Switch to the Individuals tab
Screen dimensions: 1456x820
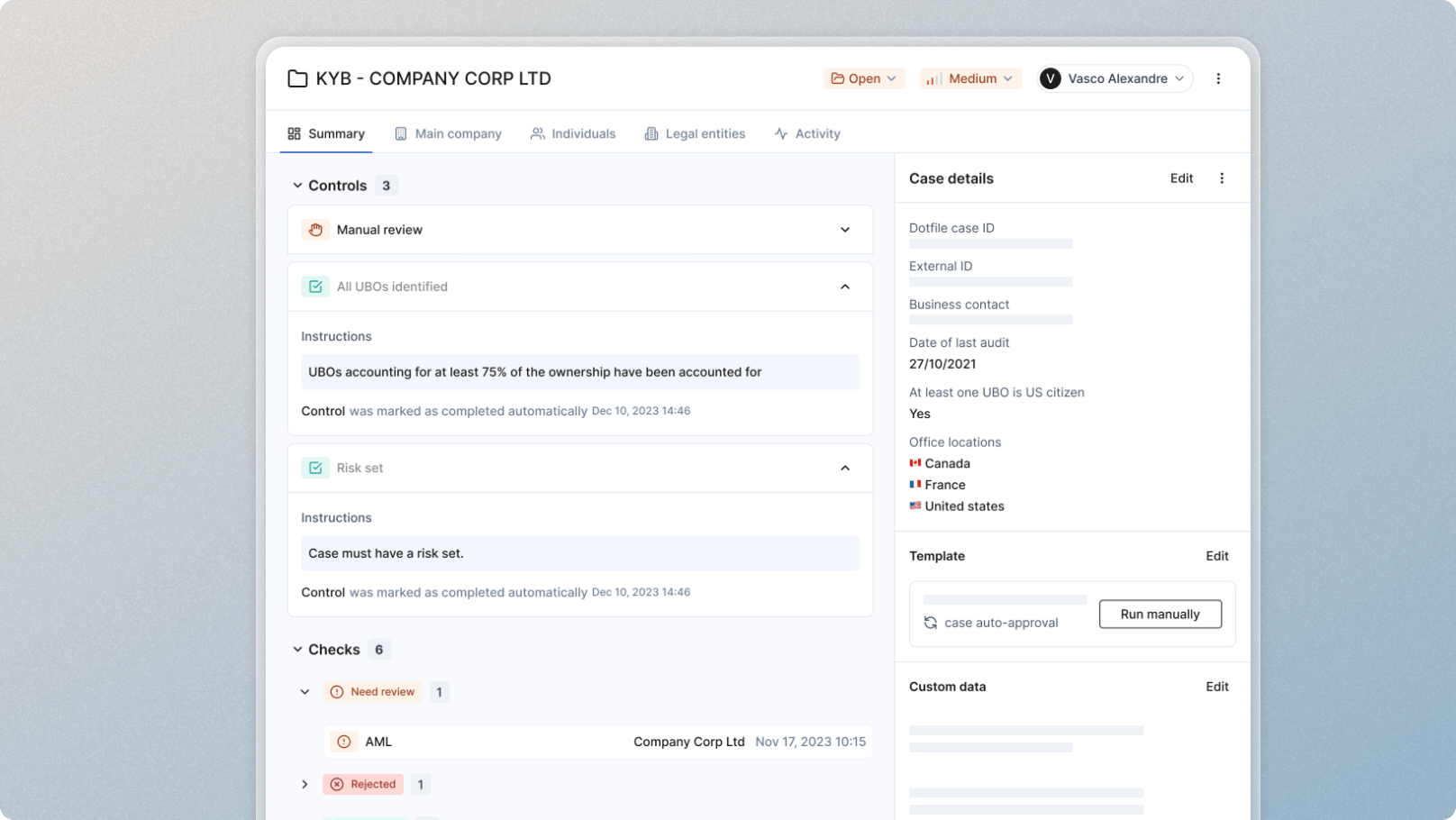[x=573, y=133]
